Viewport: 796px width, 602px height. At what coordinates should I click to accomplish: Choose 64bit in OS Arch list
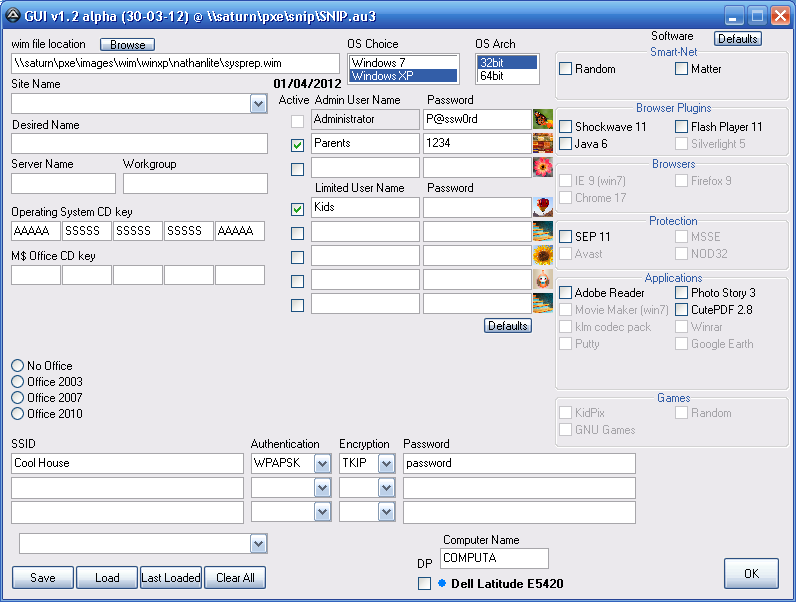tap(507, 76)
